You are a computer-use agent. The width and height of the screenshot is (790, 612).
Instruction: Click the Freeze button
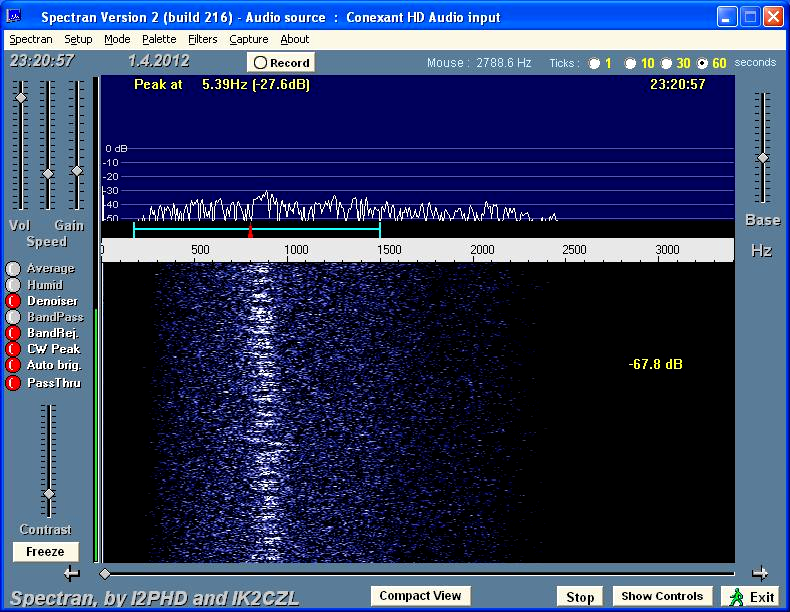(x=45, y=552)
